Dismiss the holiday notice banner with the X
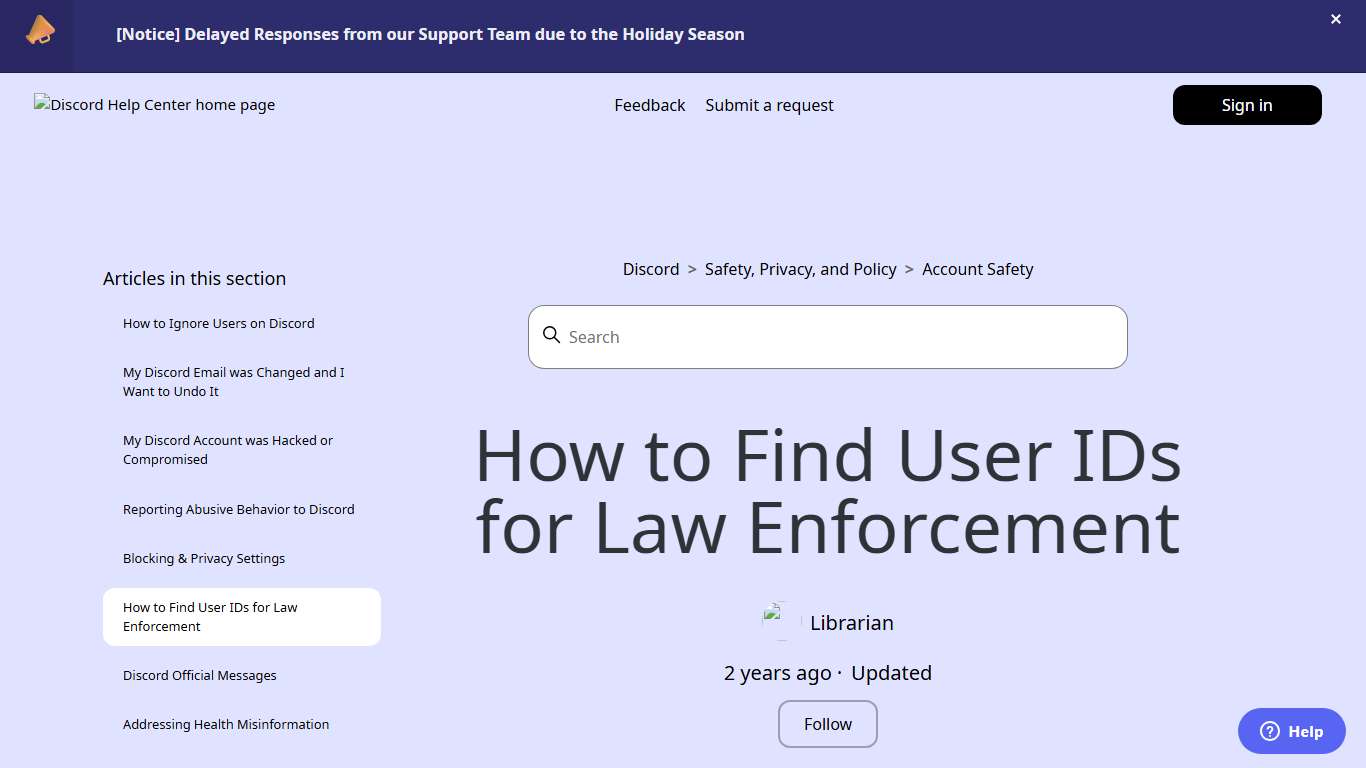Image resolution: width=1366 pixels, height=768 pixels. click(x=1335, y=19)
